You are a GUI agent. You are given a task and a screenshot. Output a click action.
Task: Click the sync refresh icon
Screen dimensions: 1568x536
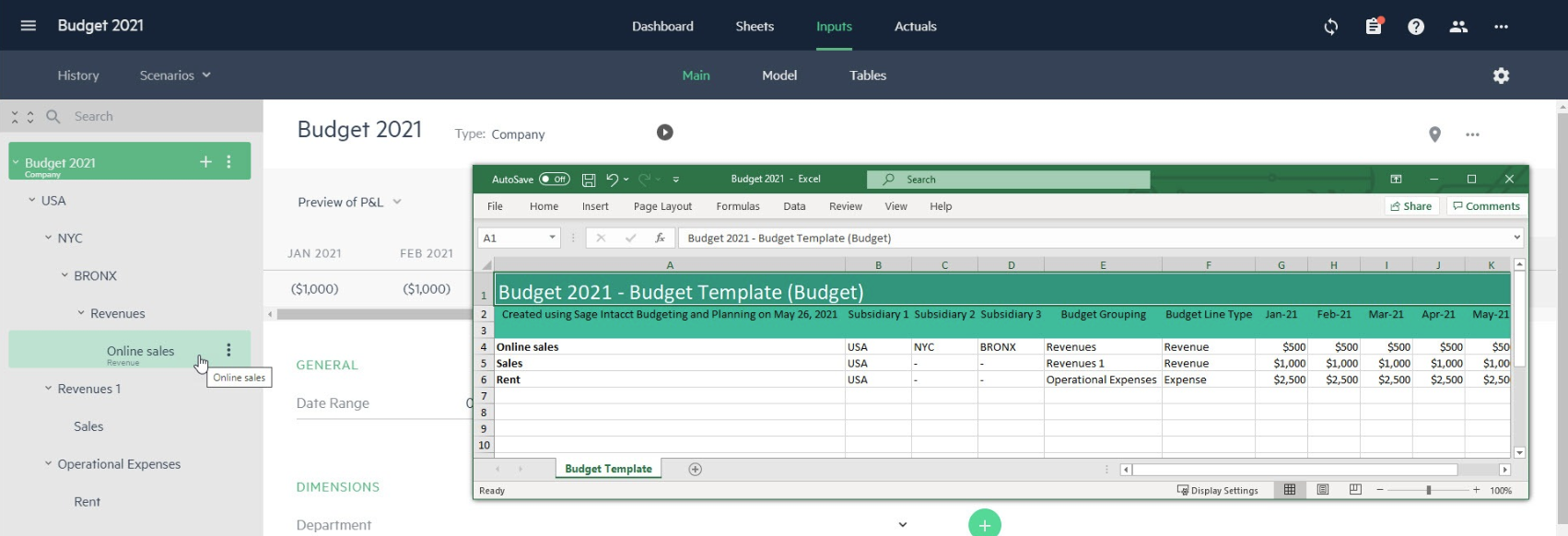tap(1331, 27)
